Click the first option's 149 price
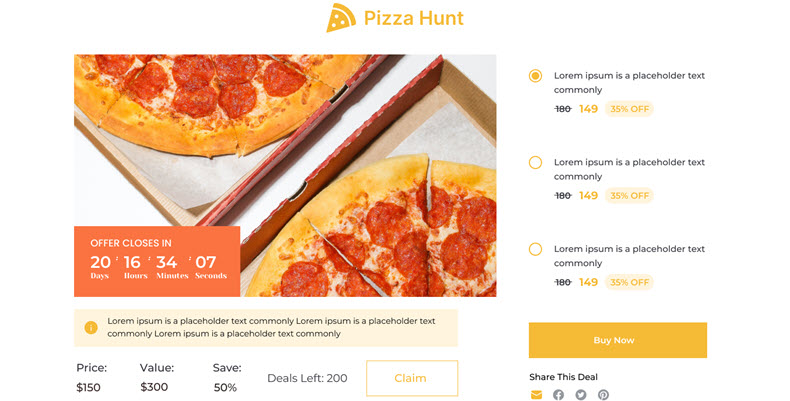The image size is (790, 401). tap(588, 109)
